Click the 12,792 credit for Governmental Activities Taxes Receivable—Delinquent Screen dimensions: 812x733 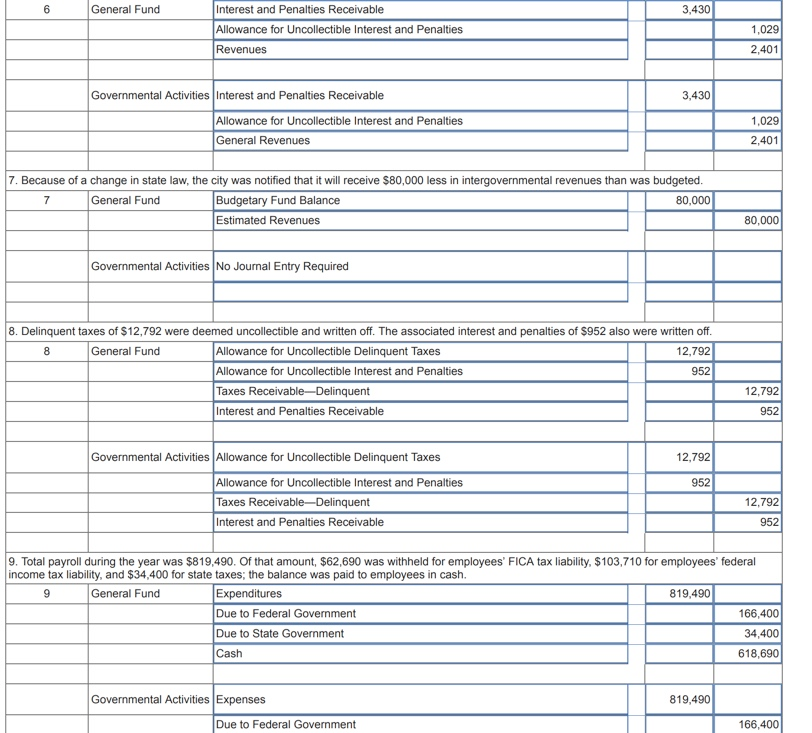click(747, 502)
